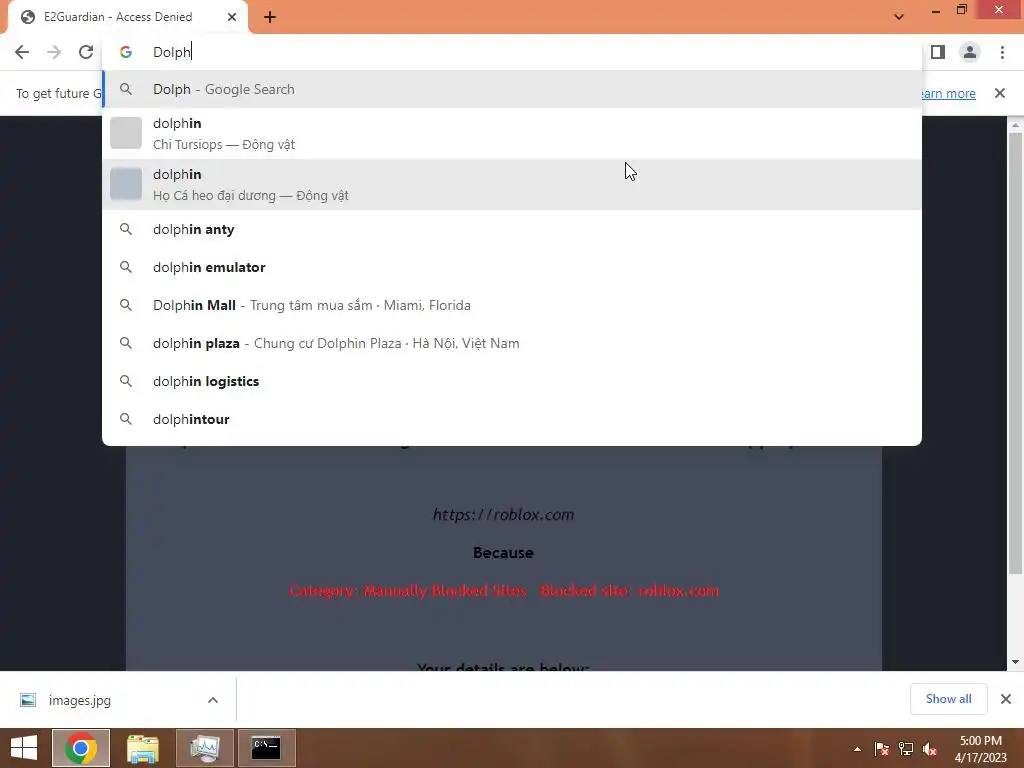Click the page's vertical scrollbar

(x=1015, y=353)
